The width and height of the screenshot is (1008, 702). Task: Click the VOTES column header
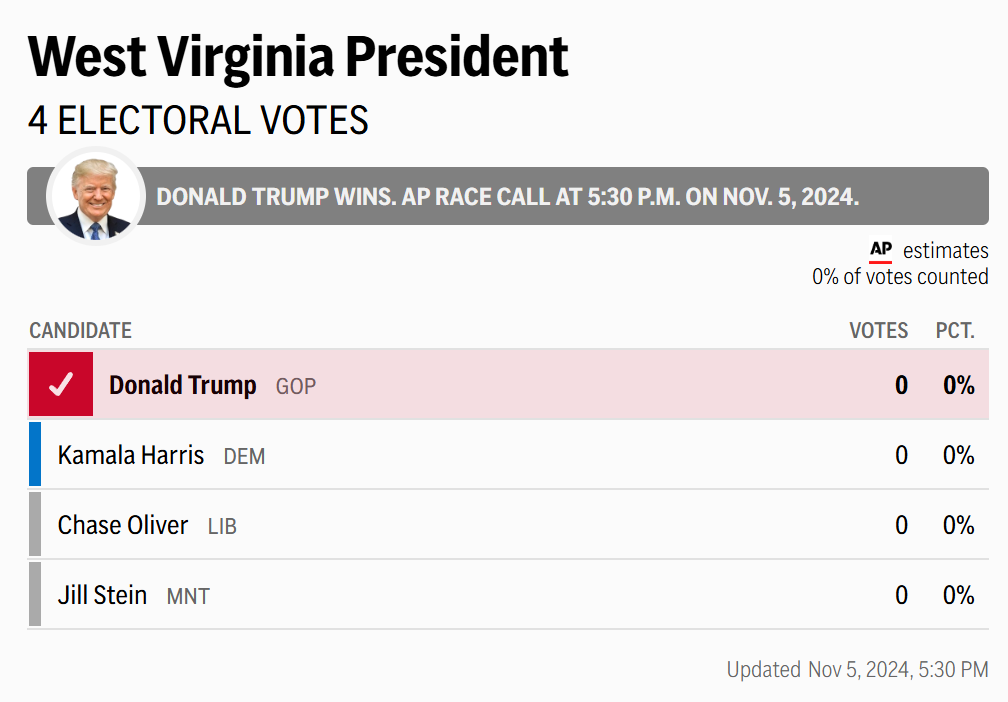pyautogui.click(x=878, y=331)
